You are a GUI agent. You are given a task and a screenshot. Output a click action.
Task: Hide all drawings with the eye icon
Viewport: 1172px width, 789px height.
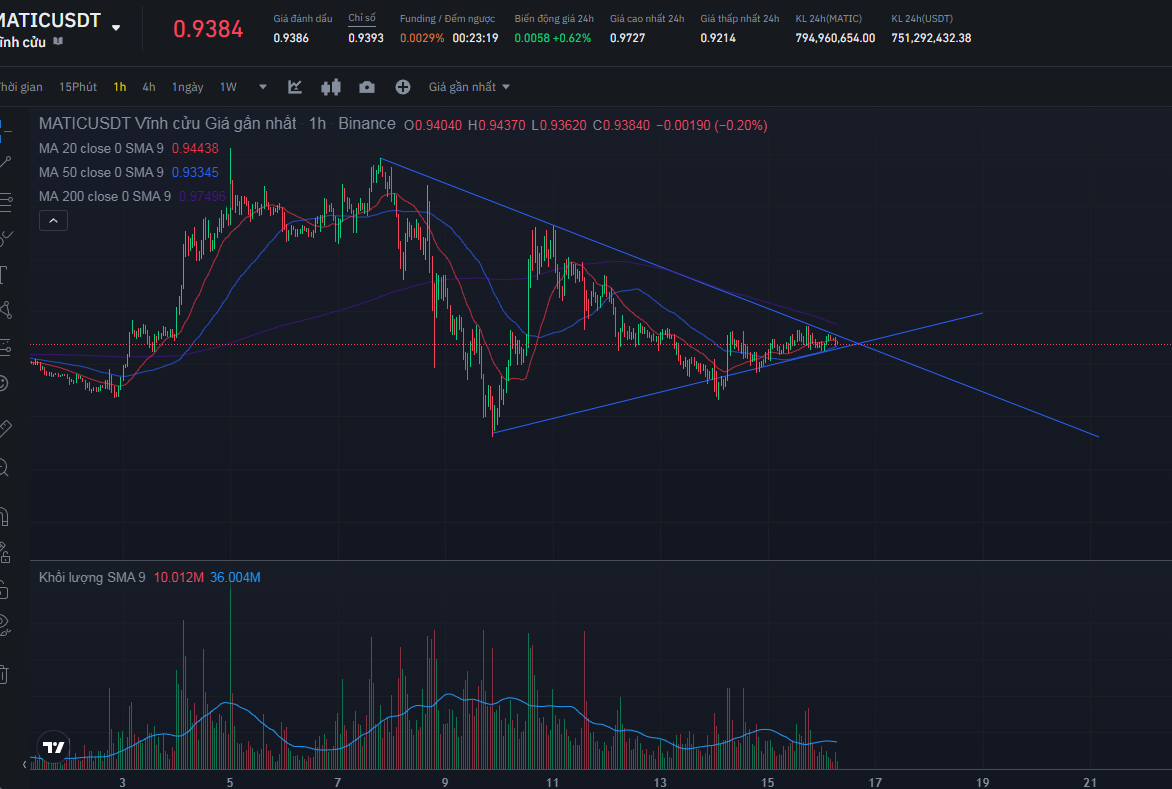point(4,626)
